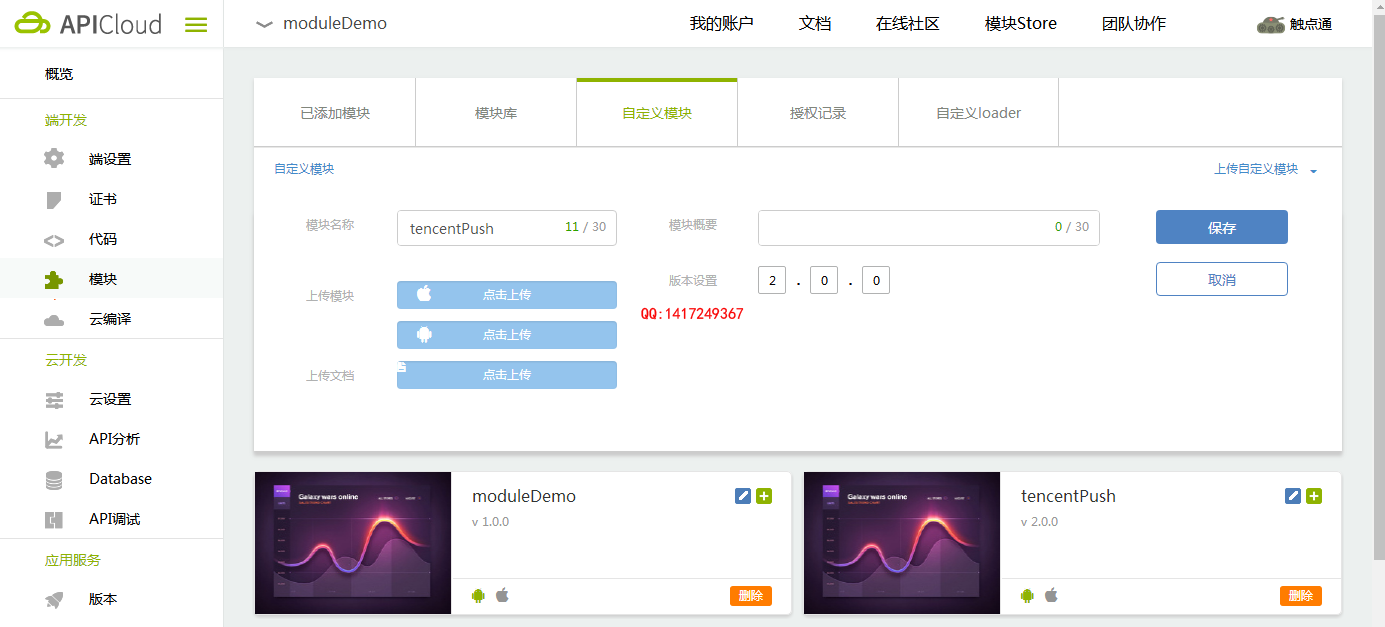Click the moduleDemo preview thumbnail
1385x627 pixels.
tap(353, 543)
